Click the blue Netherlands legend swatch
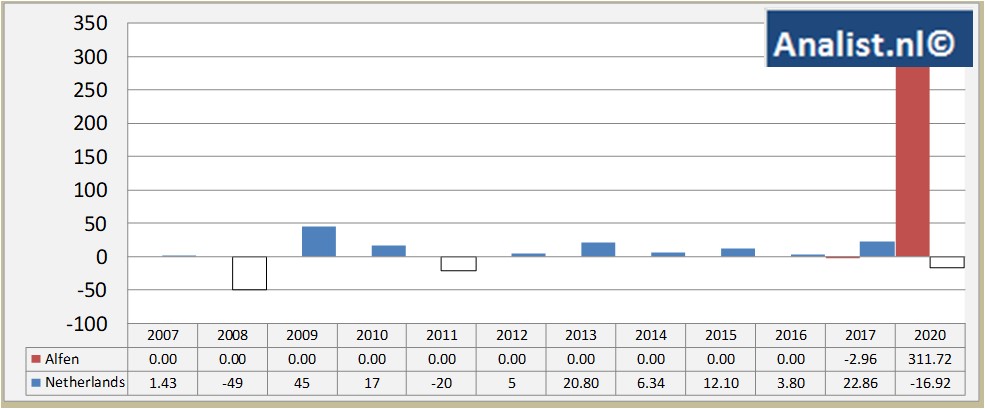985x409 pixels. 35,383
